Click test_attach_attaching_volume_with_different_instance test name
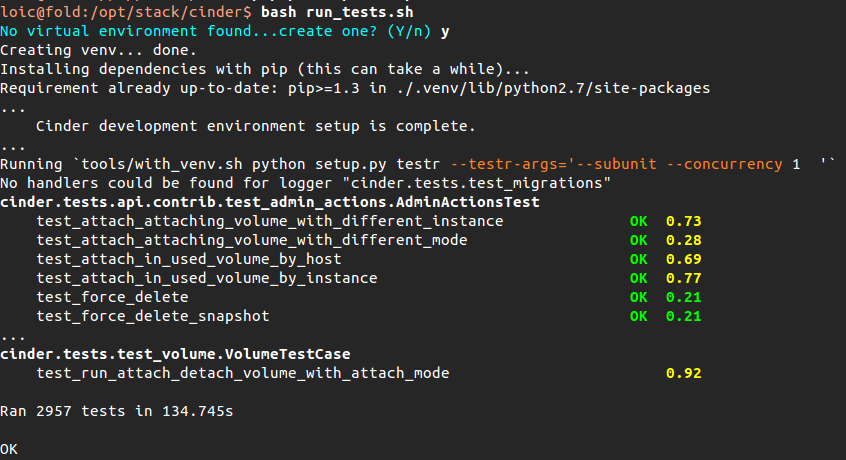 (269, 221)
